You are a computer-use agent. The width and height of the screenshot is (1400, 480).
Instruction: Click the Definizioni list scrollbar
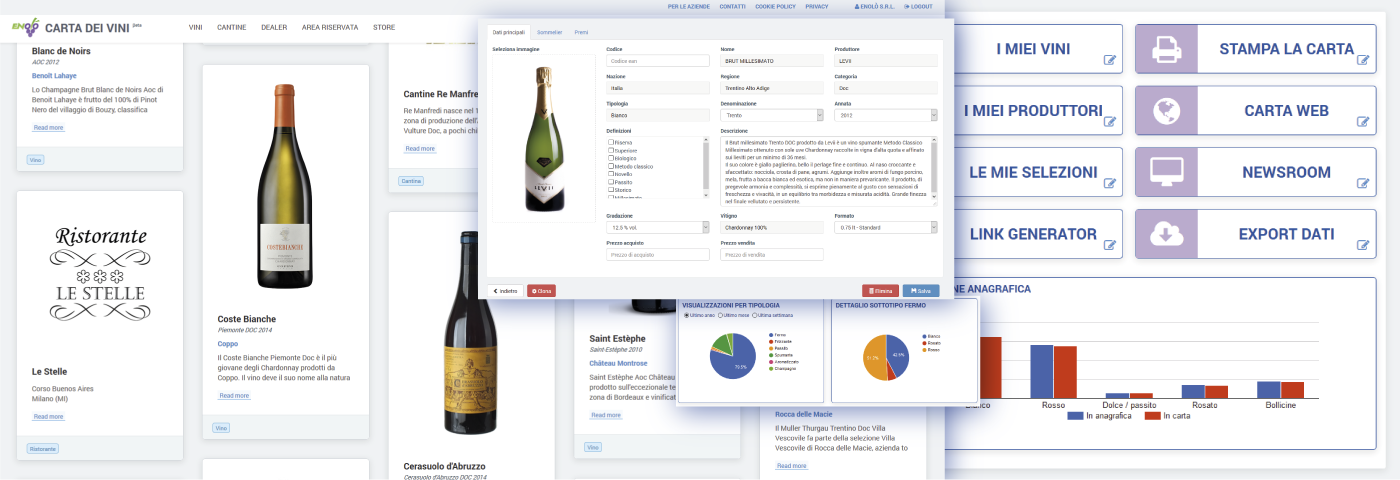click(x=707, y=168)
